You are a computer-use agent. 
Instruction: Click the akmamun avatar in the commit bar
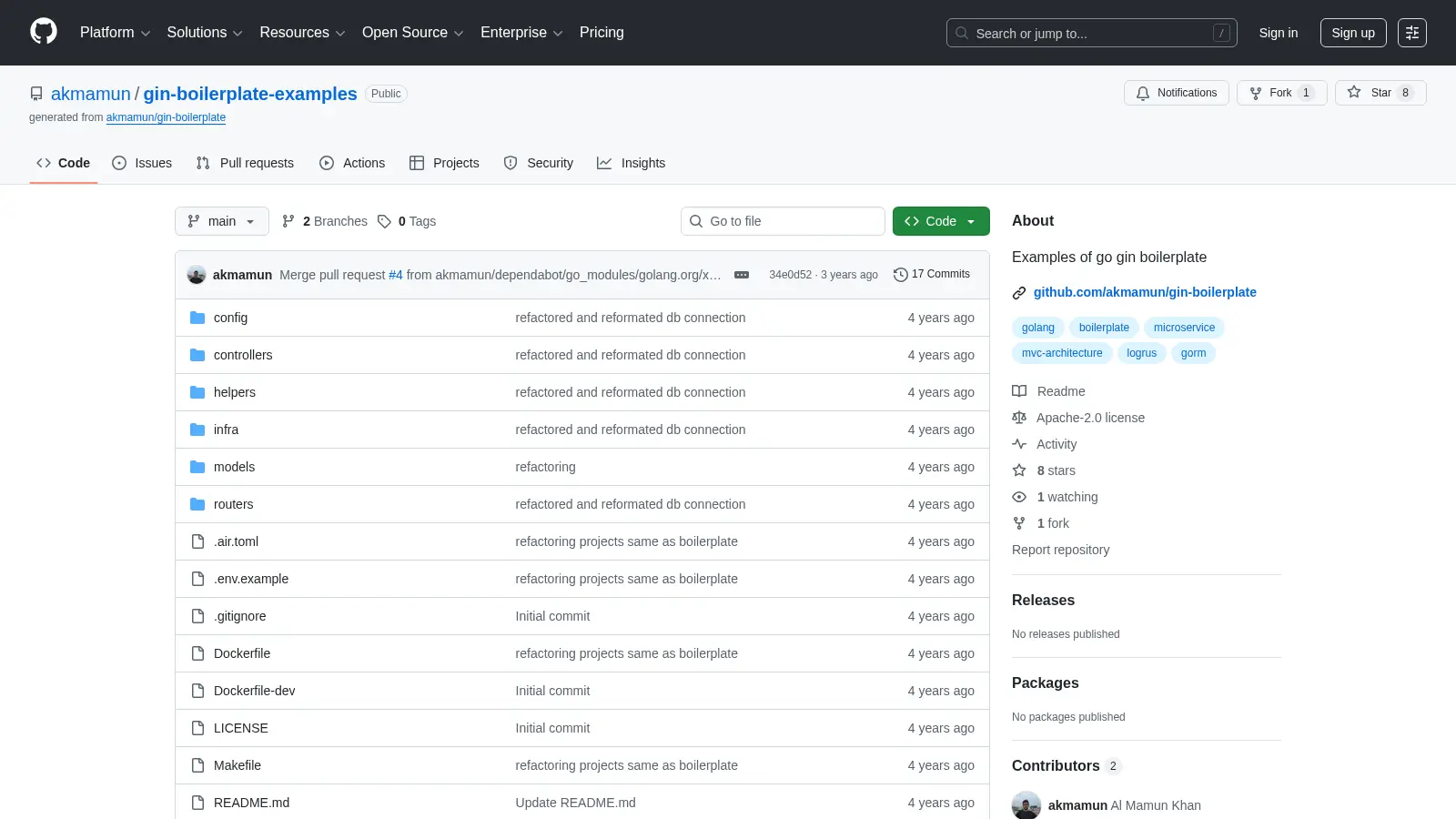click(x=197, y=275)
